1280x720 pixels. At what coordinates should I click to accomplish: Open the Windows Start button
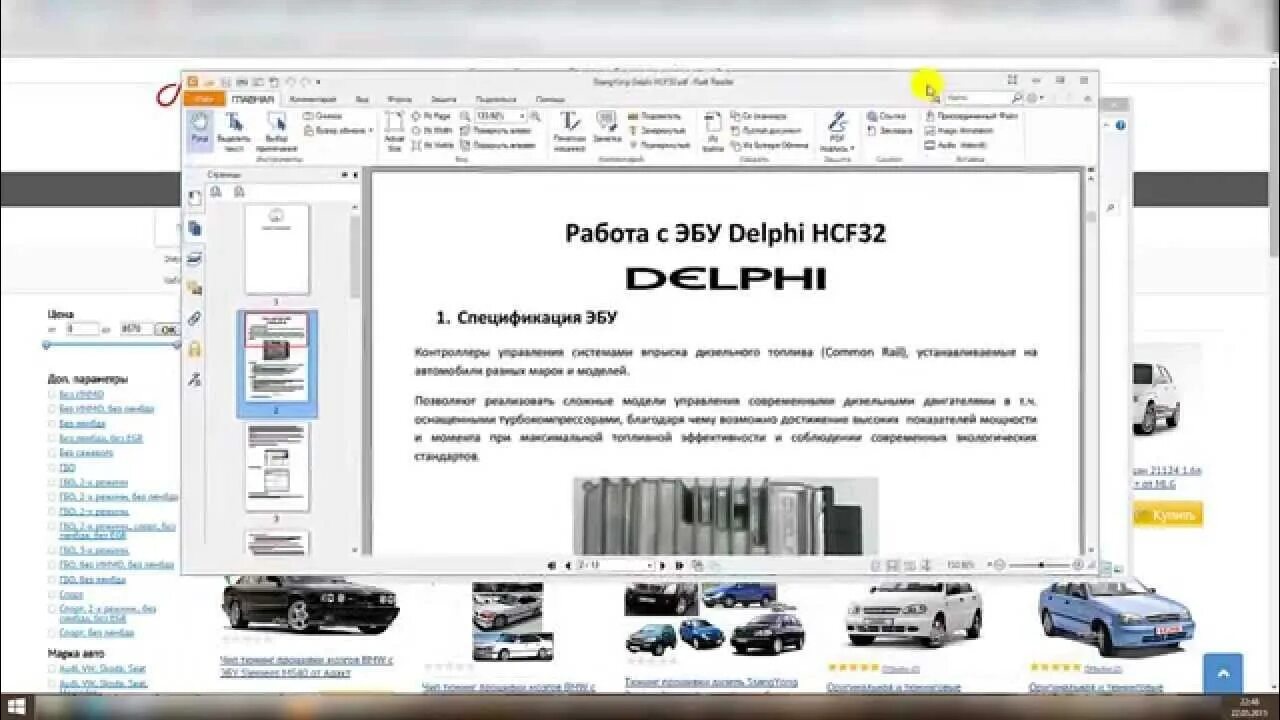point(17,706)
